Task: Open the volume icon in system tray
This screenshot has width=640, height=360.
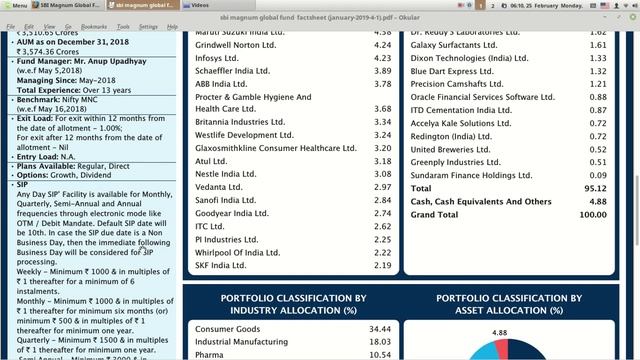Action: pos(635,5)
